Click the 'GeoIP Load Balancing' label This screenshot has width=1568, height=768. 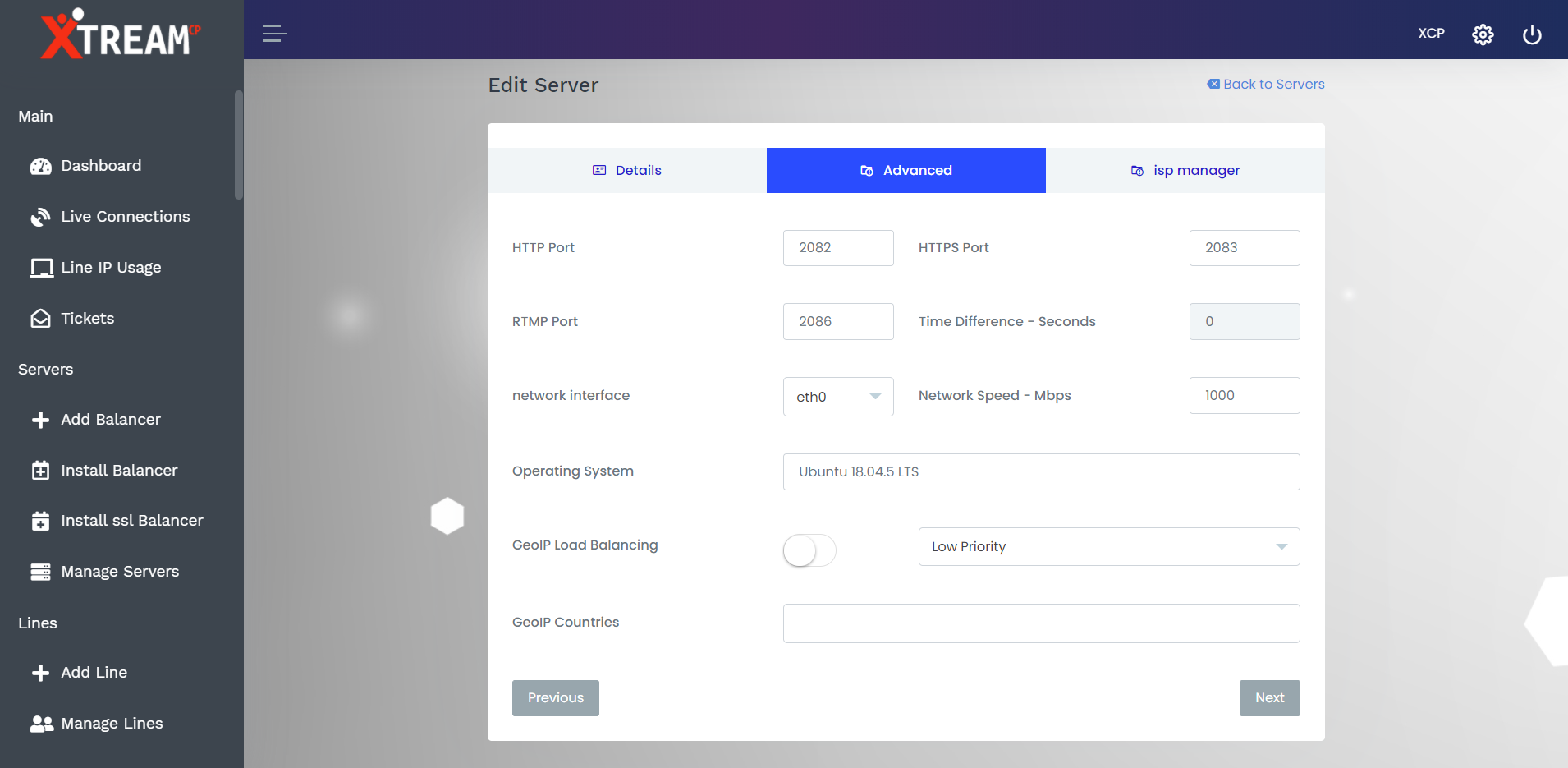[585, 545]
